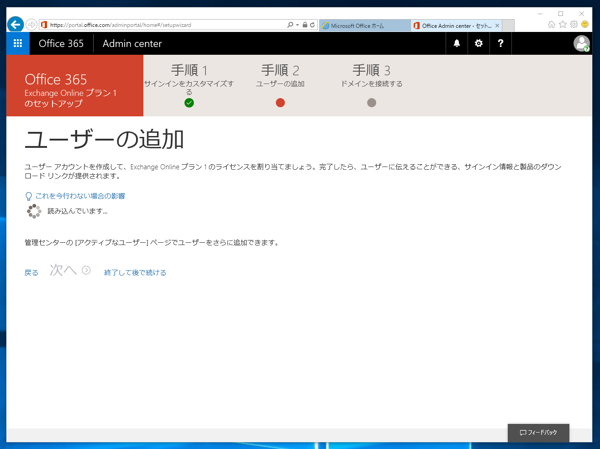Click 終了して後で続ける link
This screenshot has height=449, width=600.
coord(135,273)
